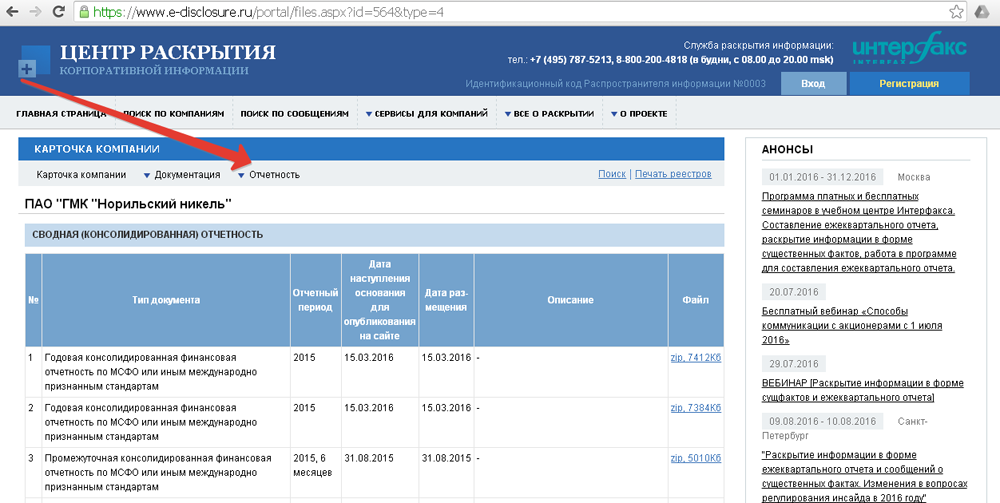Bookmark this page with the star icon
Viewport: 1000px width, 503px height.
pyautogui.click(x=956, y=13)
